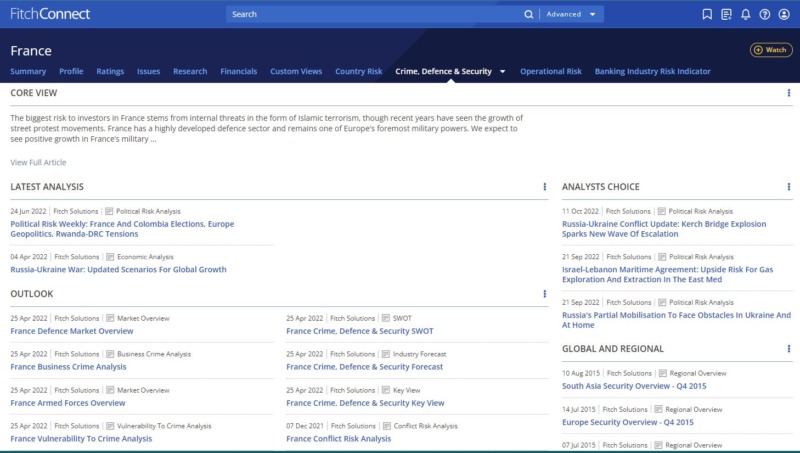Switch to the Country Risk tab
Screen dimensions: 800x453
point(358,72)
